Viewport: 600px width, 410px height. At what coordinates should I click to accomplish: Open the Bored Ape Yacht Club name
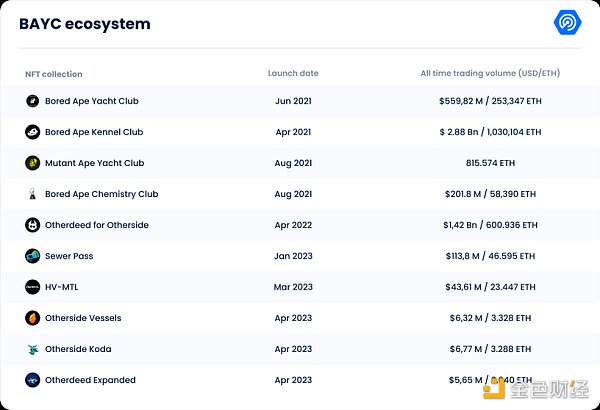point(93,101)
